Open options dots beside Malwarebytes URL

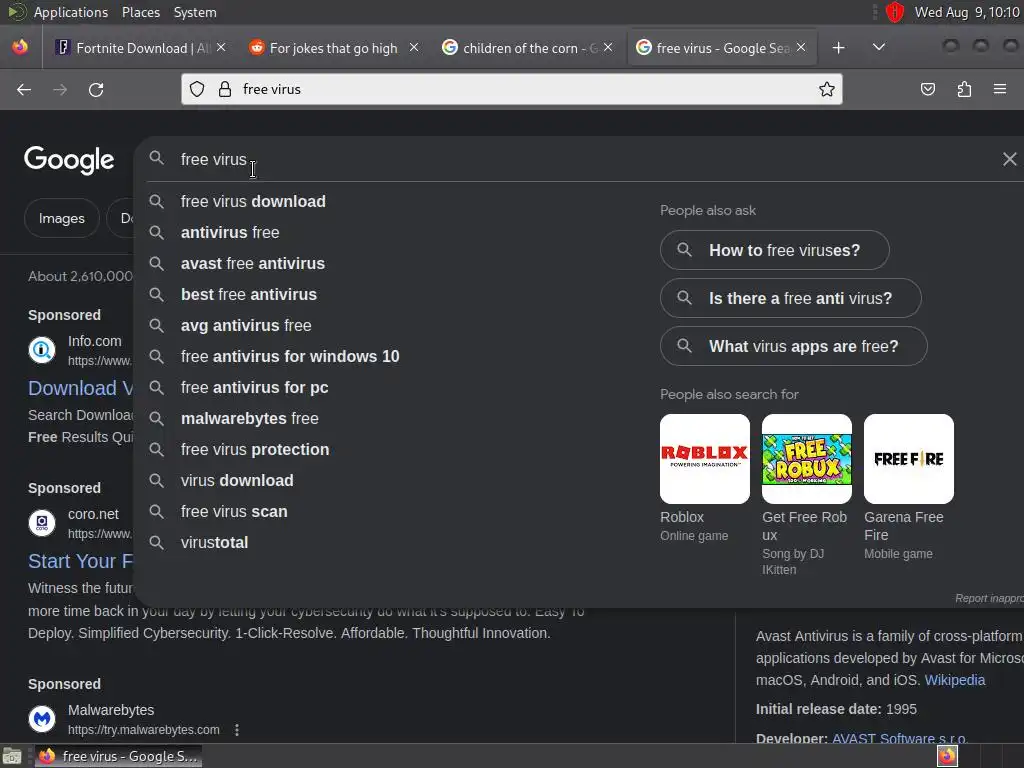point(237,729)
